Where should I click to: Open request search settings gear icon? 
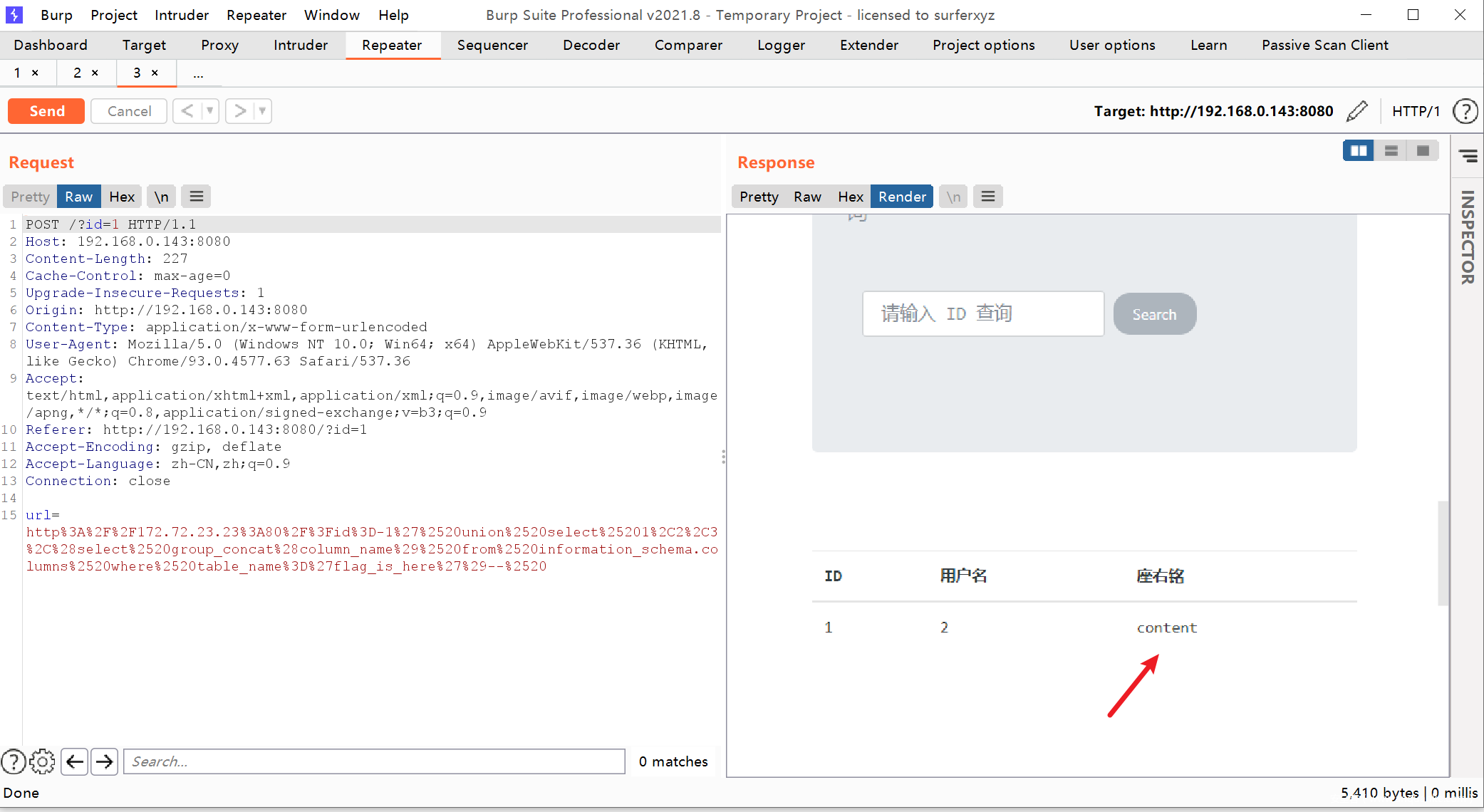tap(42, 761)
